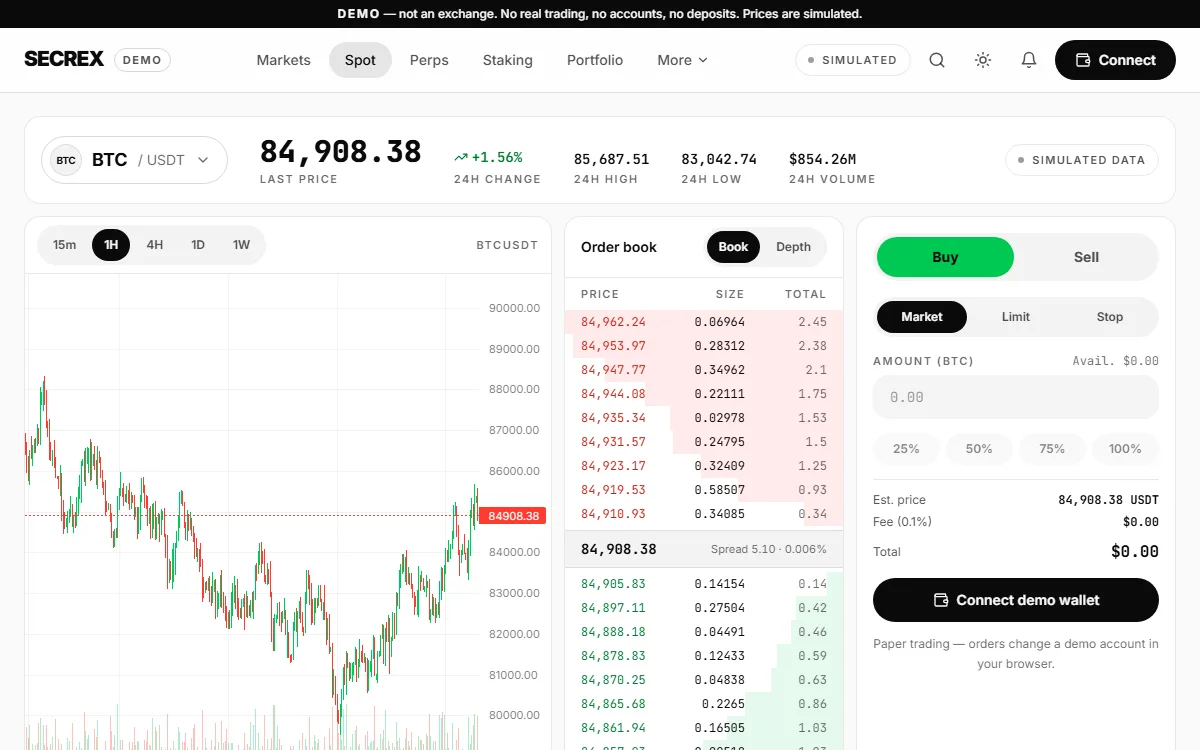Select the 4H chart interval
The image size is (1200, 750).
[155, 245]
